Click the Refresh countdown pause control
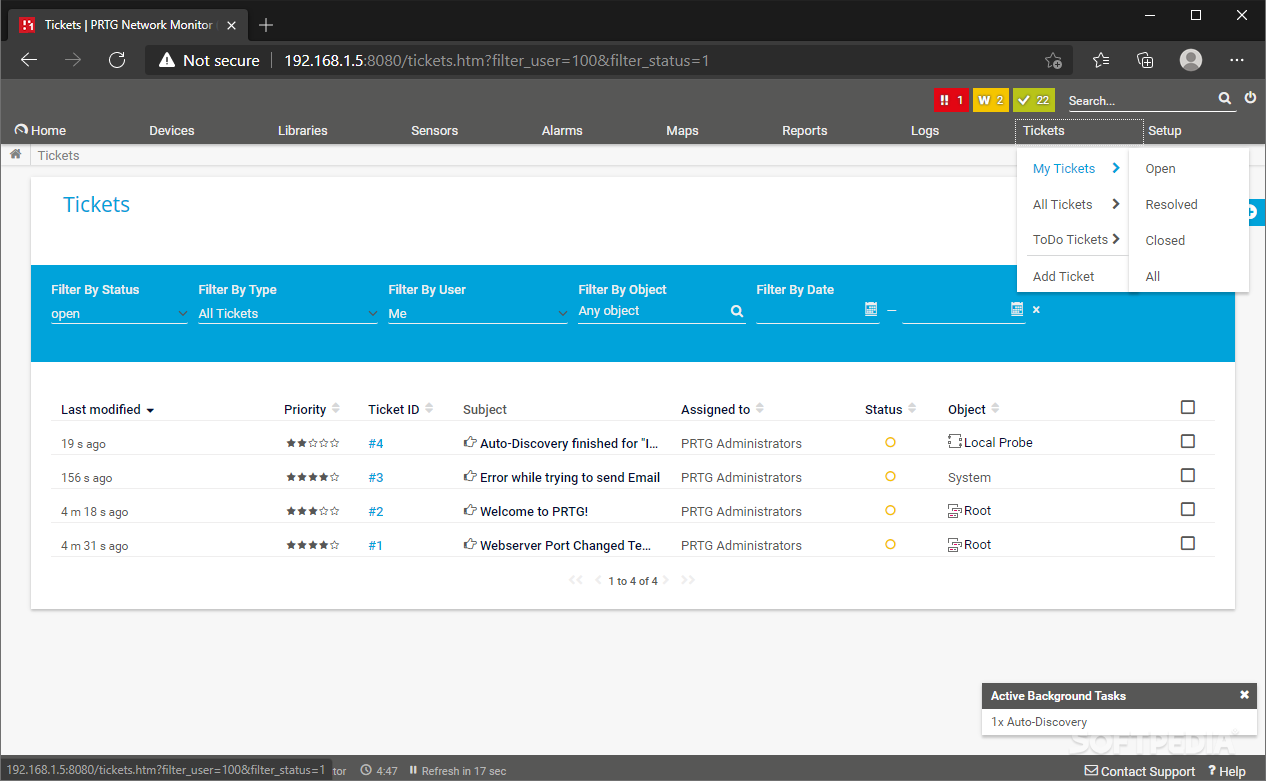This screenshot has width=1266, height=781. pos(413,771)
